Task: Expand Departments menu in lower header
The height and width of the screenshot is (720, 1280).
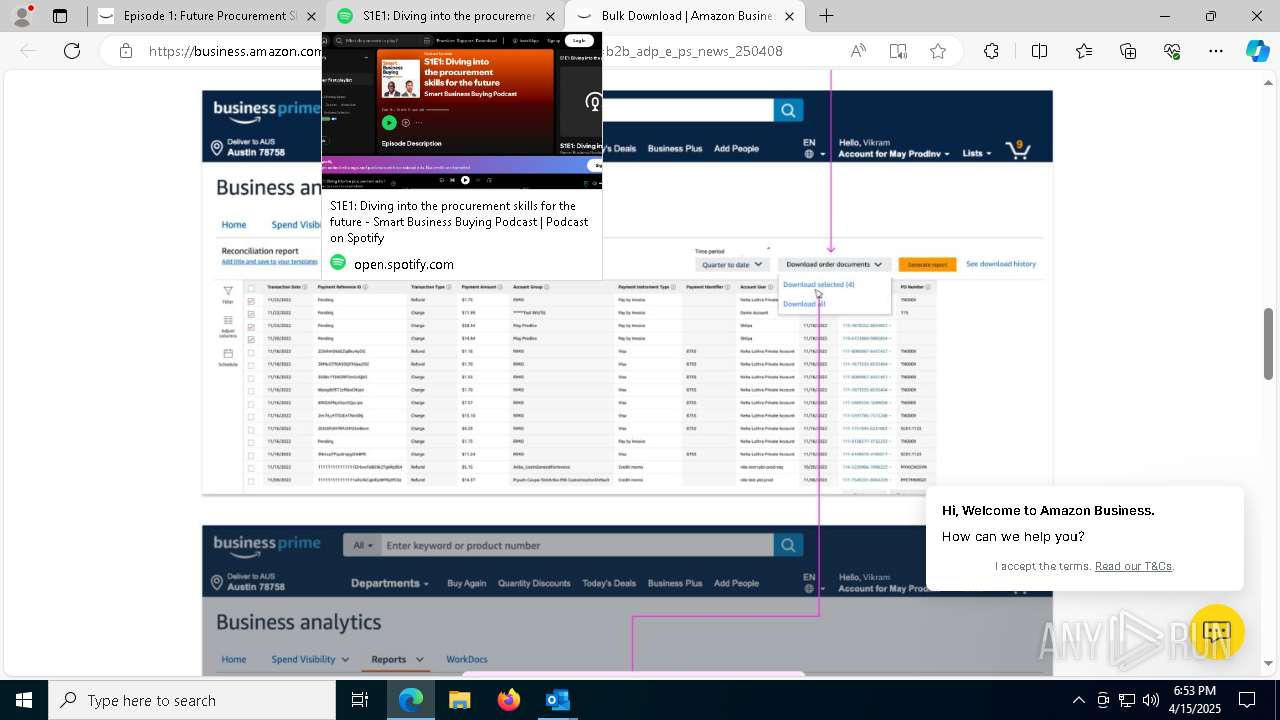Action: 390,584
